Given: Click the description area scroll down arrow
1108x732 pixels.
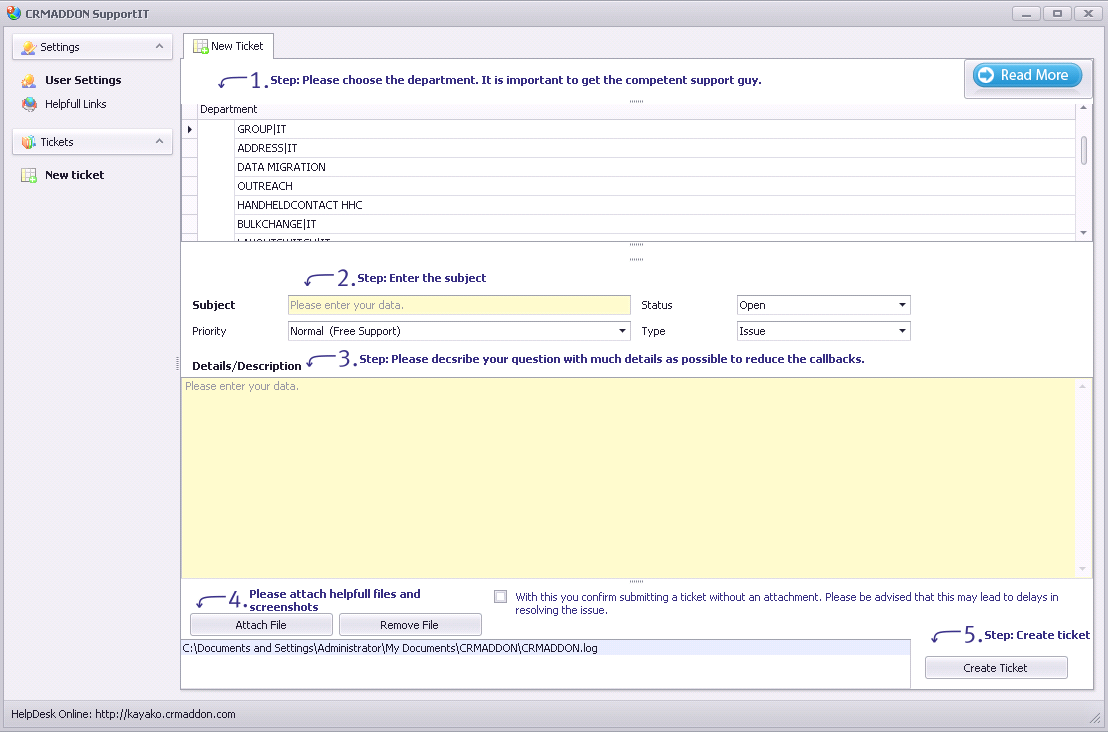Looking at the screenshot, I should tap(1083, 569).
